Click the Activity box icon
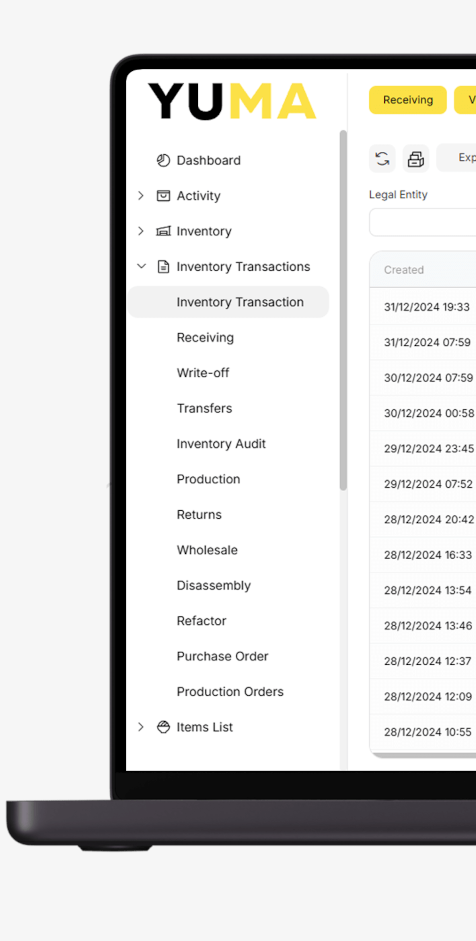Viewport: 476px width, 941px height. click(163, 196)
